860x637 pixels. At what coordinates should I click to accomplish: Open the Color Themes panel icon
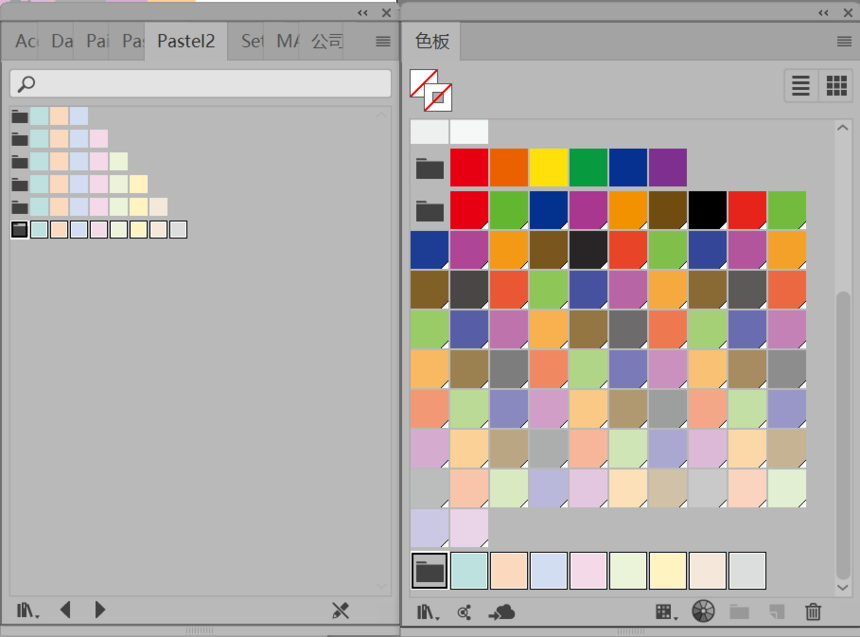464,612
